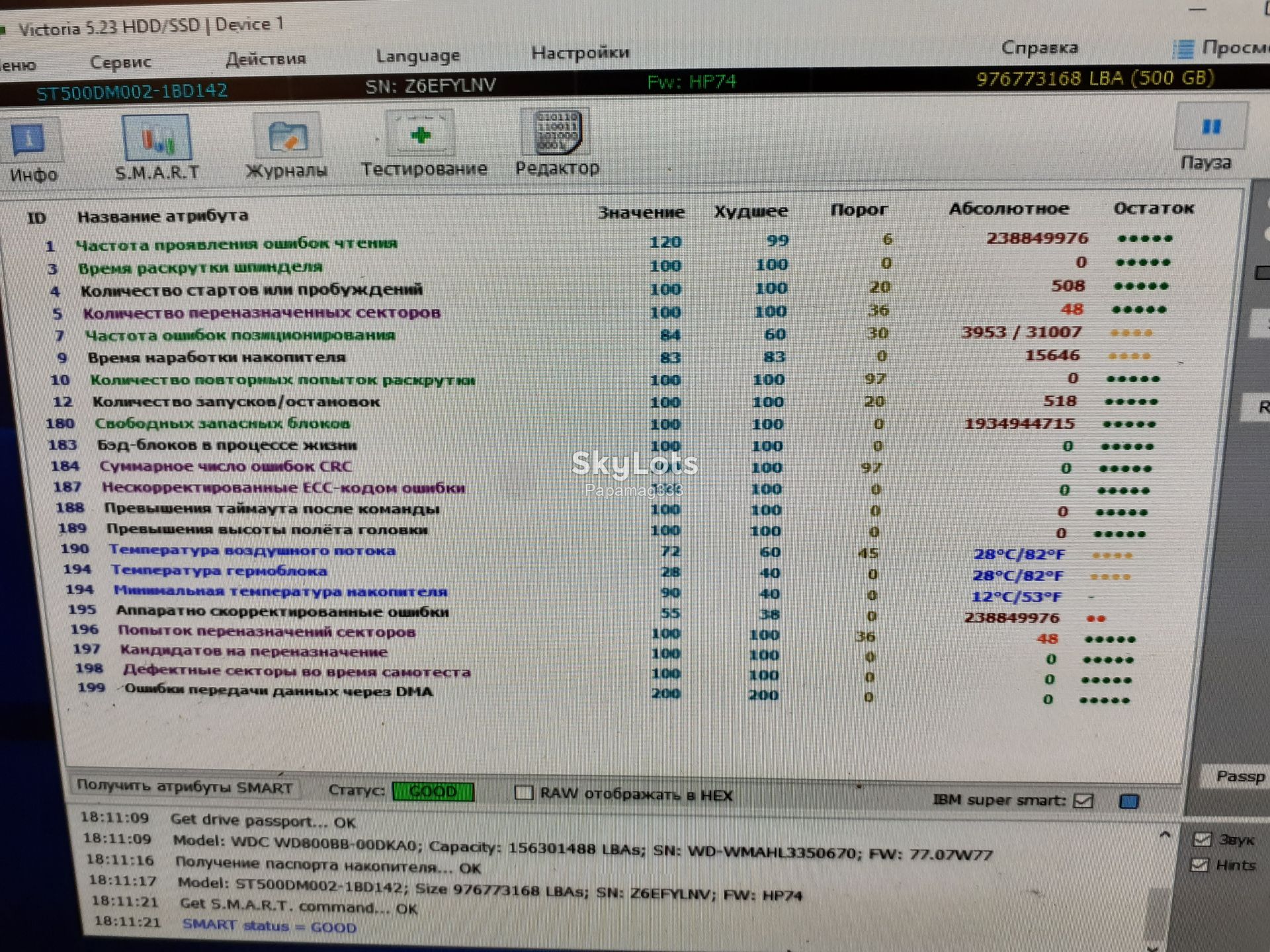Toggle RAW отображать в HEX checkbox
1270x952 pixels.
click(524, 792)
